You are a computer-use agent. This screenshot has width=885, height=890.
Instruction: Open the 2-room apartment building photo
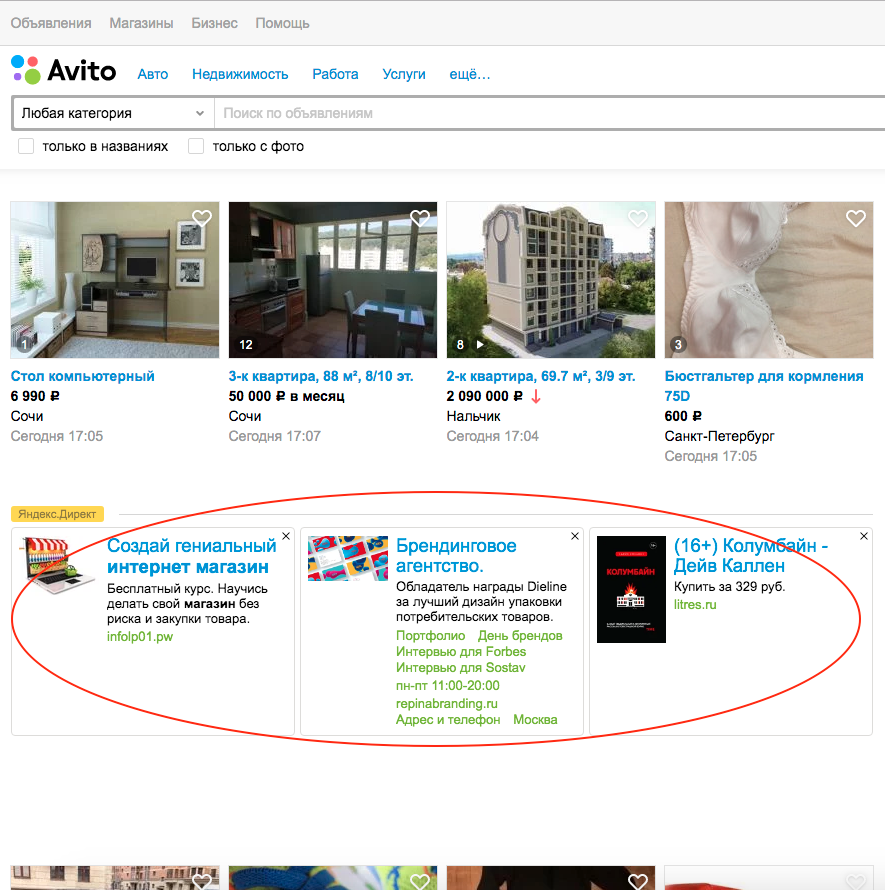pyautogui.click(x=551, y=280)
